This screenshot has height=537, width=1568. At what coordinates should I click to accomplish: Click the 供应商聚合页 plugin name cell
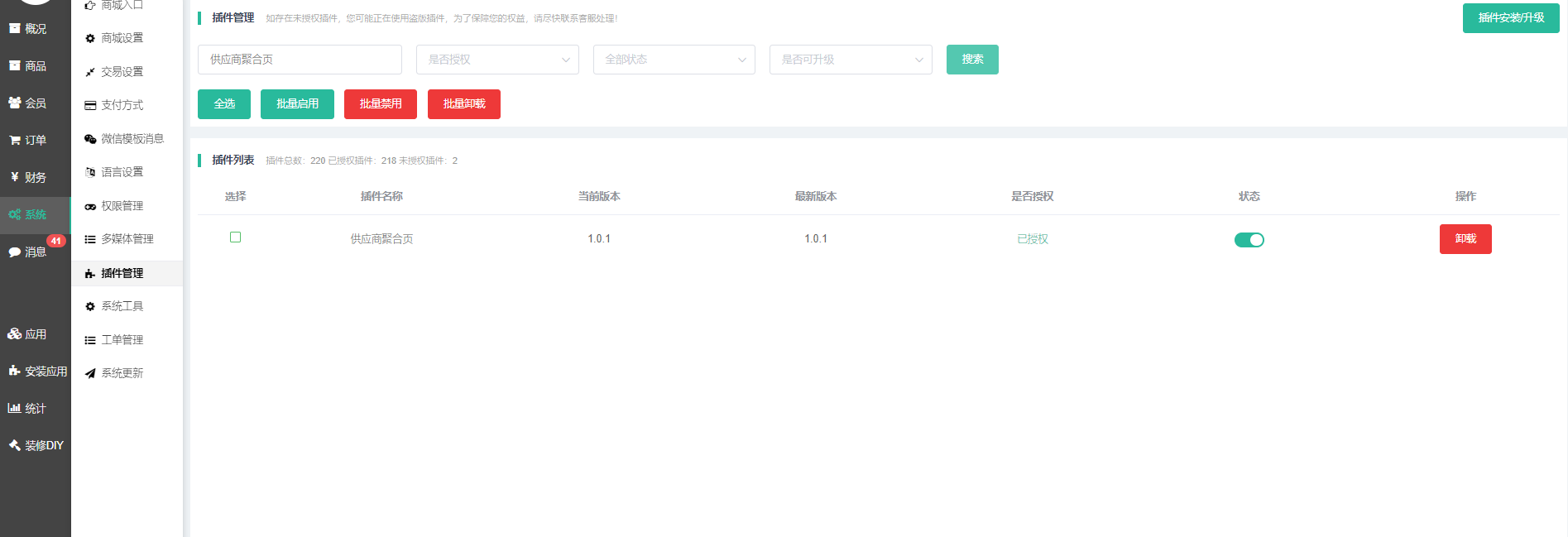coord(381,239)
